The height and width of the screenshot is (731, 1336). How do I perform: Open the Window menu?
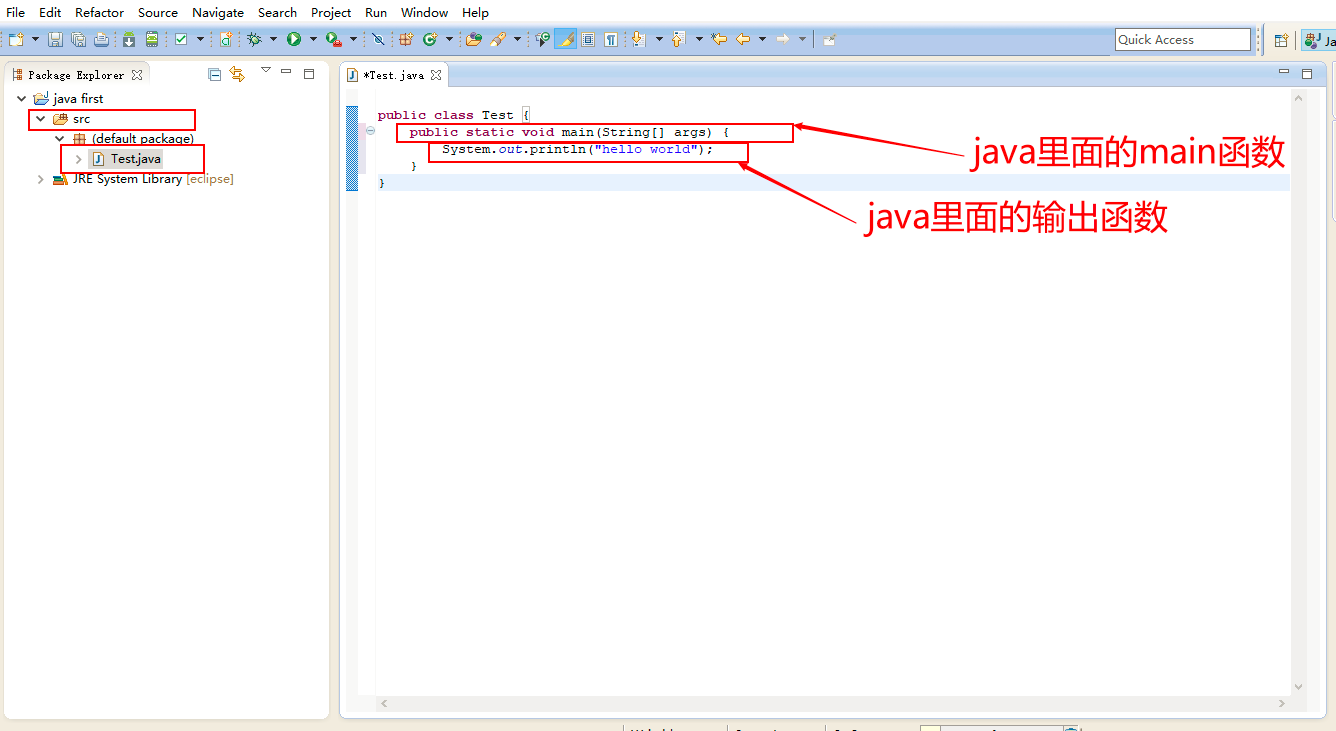point(424,12)
